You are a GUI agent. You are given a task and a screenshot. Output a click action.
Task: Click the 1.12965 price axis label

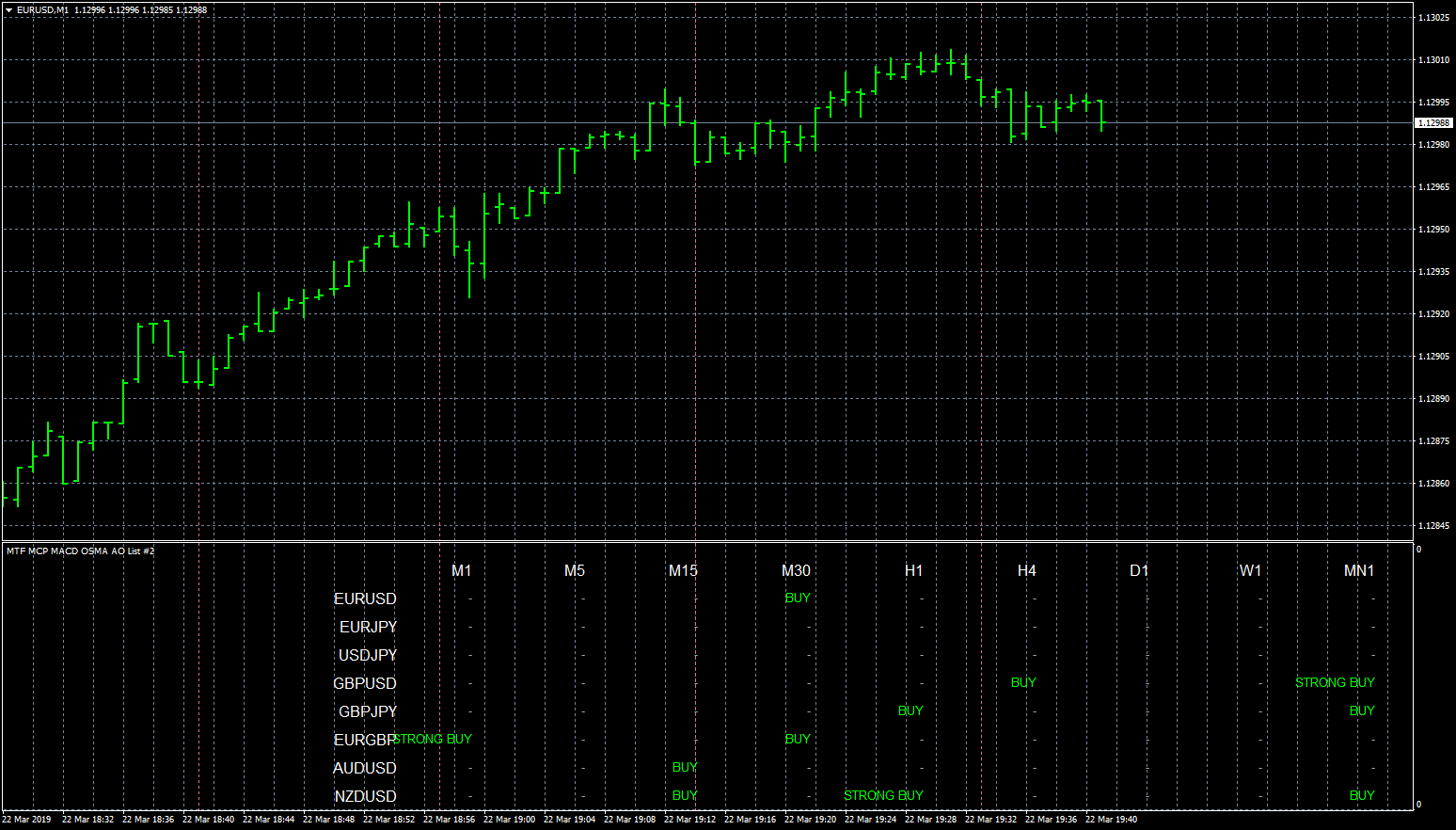pyautogui.click(x=1433, y=187)
